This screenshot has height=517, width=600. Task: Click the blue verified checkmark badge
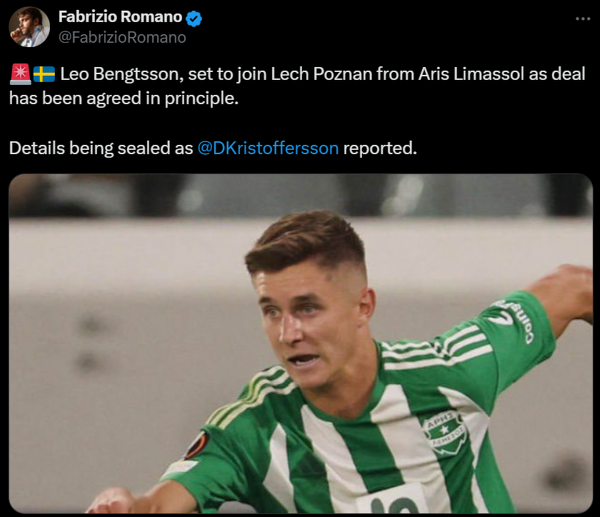pyautogui.click(x=193, y=17)
